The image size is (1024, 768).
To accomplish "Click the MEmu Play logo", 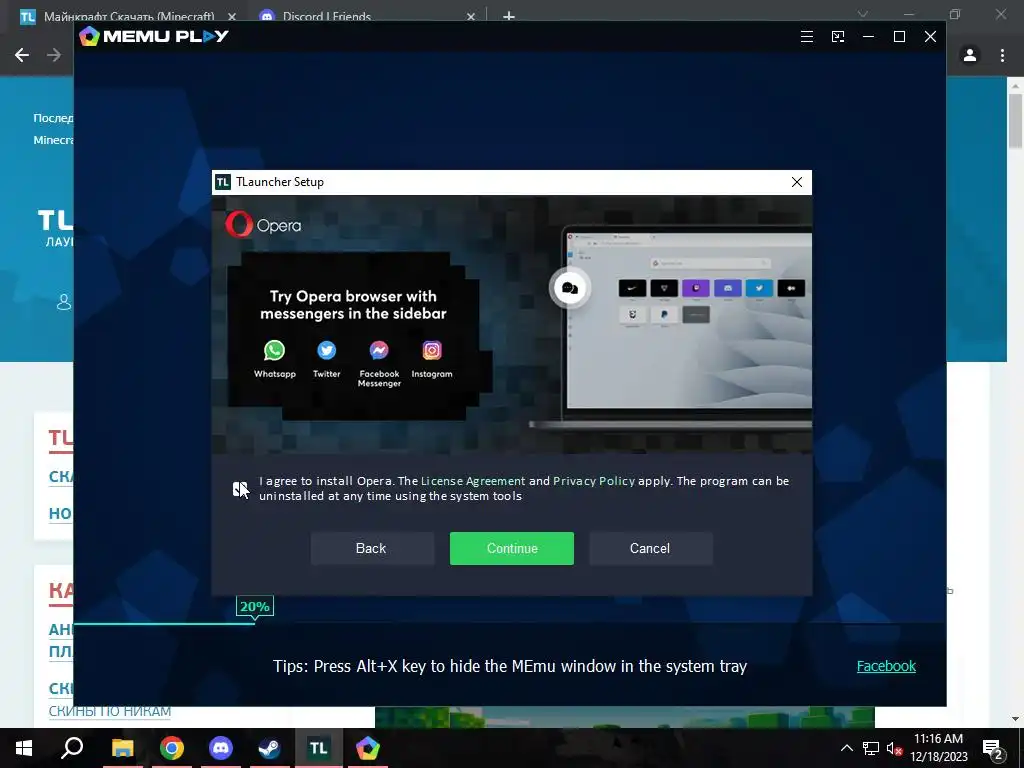I will click(x=154, y=36).
